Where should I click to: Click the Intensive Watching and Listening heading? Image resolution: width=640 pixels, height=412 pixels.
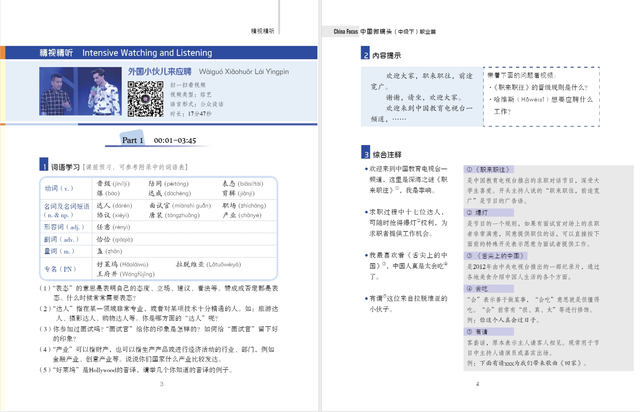[x=152, y=48]
